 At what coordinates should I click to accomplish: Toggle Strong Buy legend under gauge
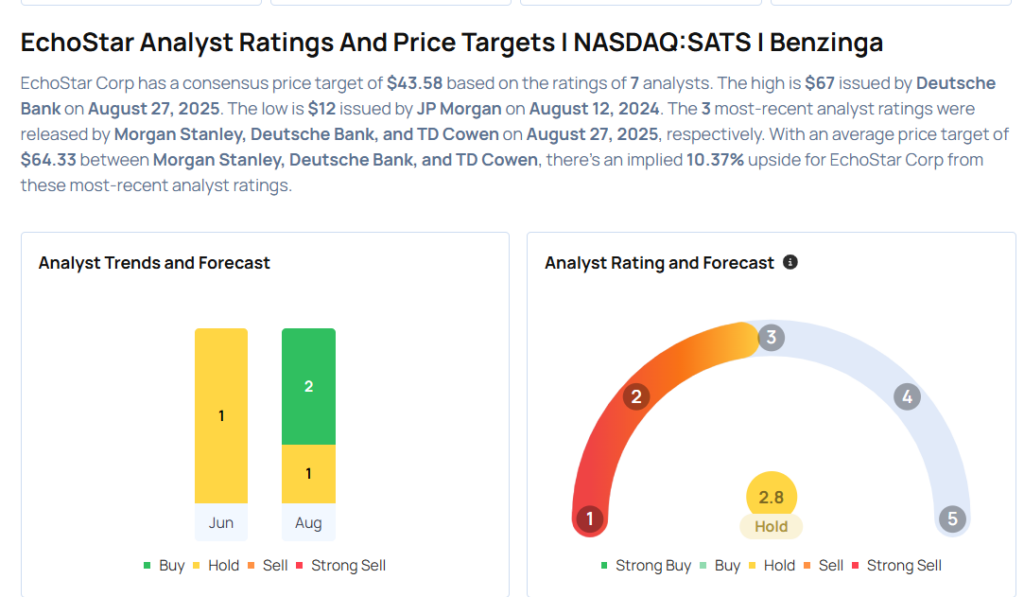tap(645, 565)
